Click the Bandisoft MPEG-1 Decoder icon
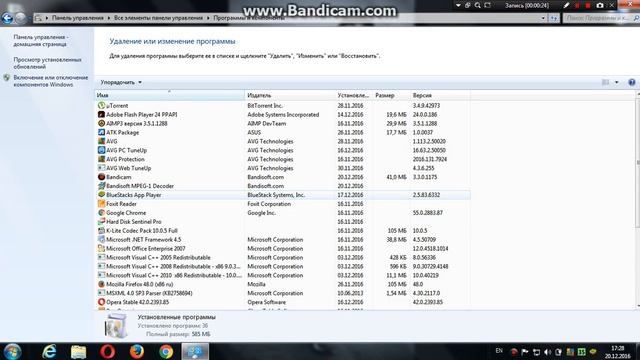This screenshot has width=640, height=360. click(101, 186)
